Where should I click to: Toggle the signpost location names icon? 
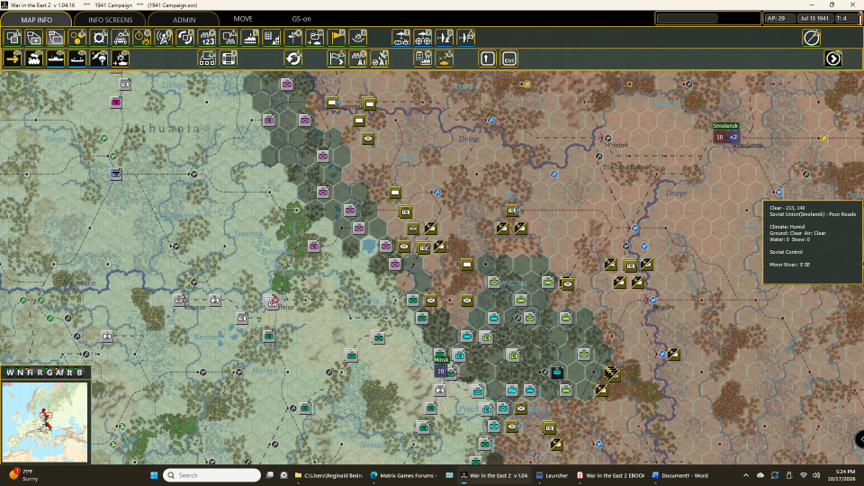(293, 38)
